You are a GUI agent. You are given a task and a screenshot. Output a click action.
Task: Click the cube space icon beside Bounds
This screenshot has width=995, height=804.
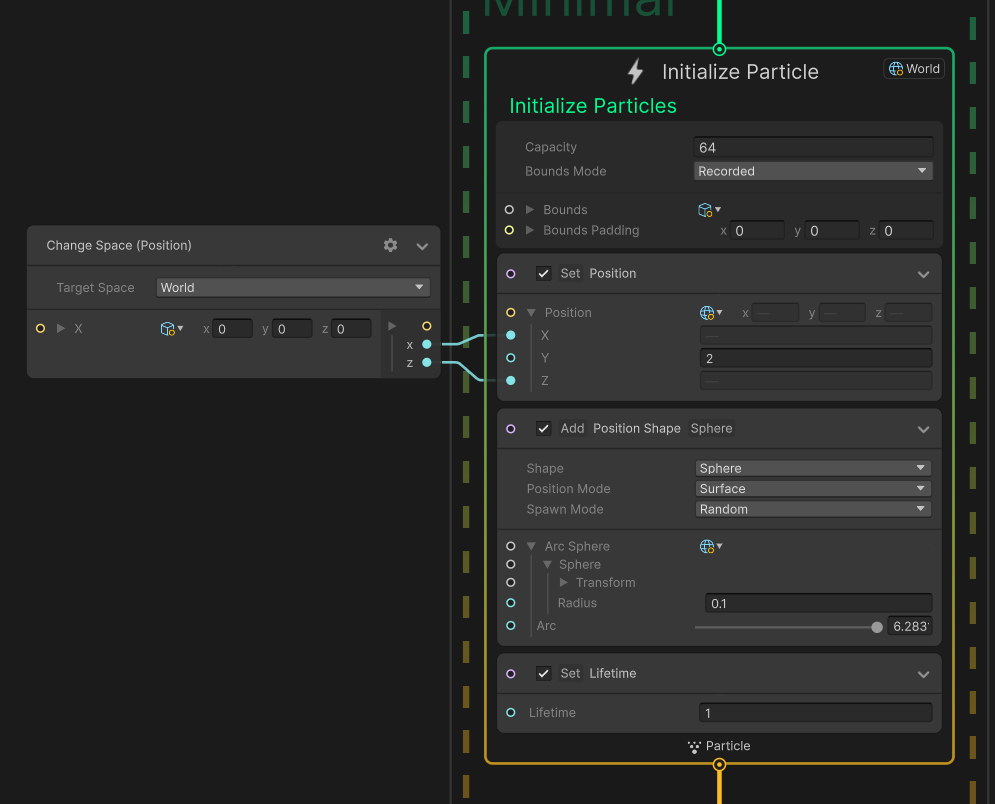[x=705, y=209]
